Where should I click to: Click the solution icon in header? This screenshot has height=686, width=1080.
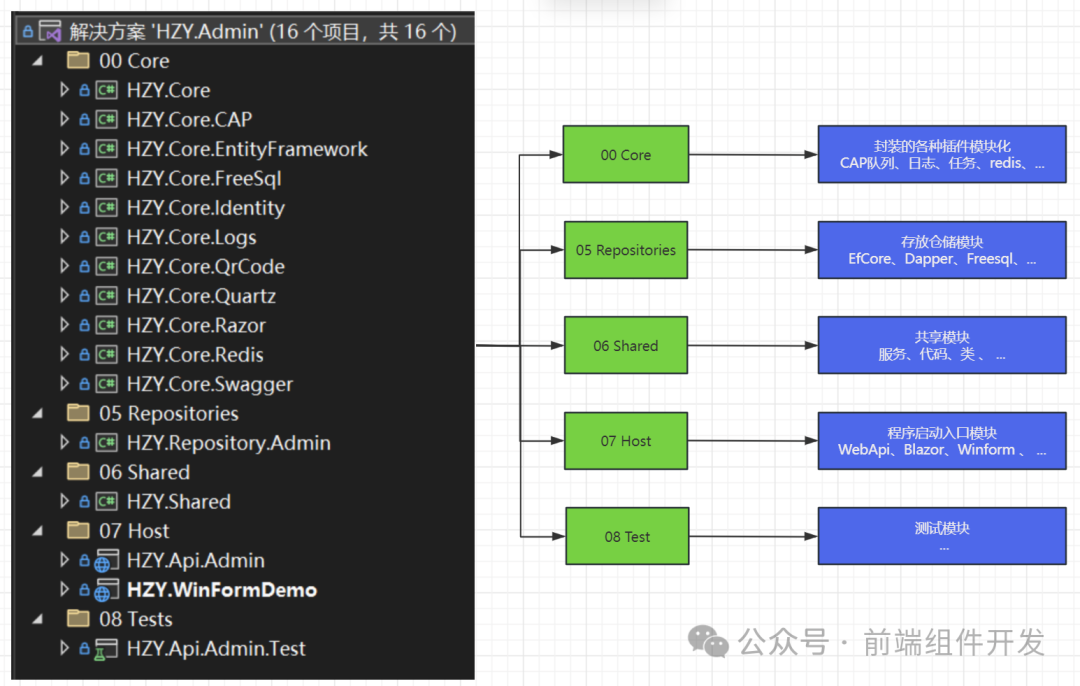click(50, 31)
